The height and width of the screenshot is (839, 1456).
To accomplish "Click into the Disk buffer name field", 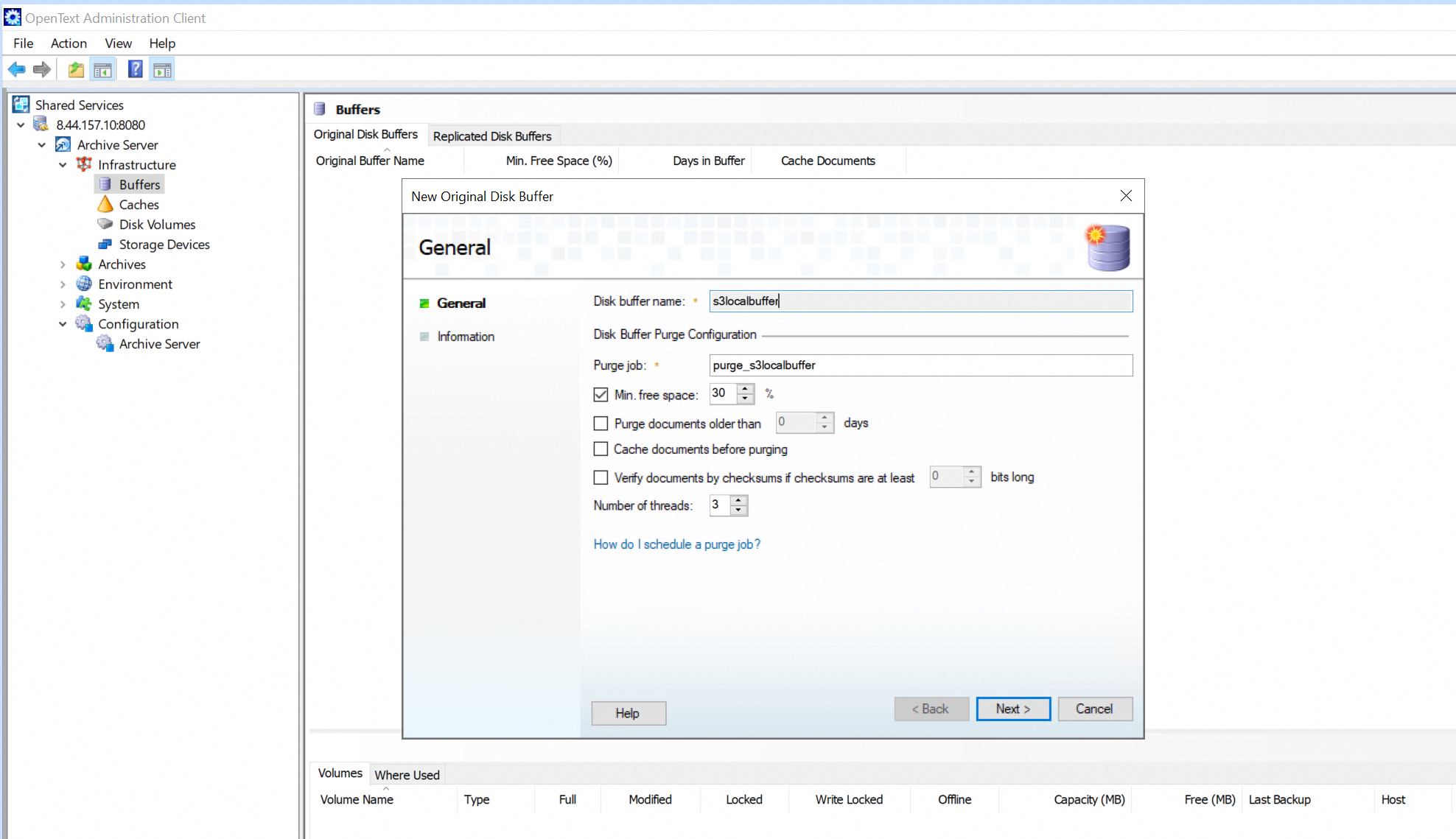I will click(x=921, y=301).
